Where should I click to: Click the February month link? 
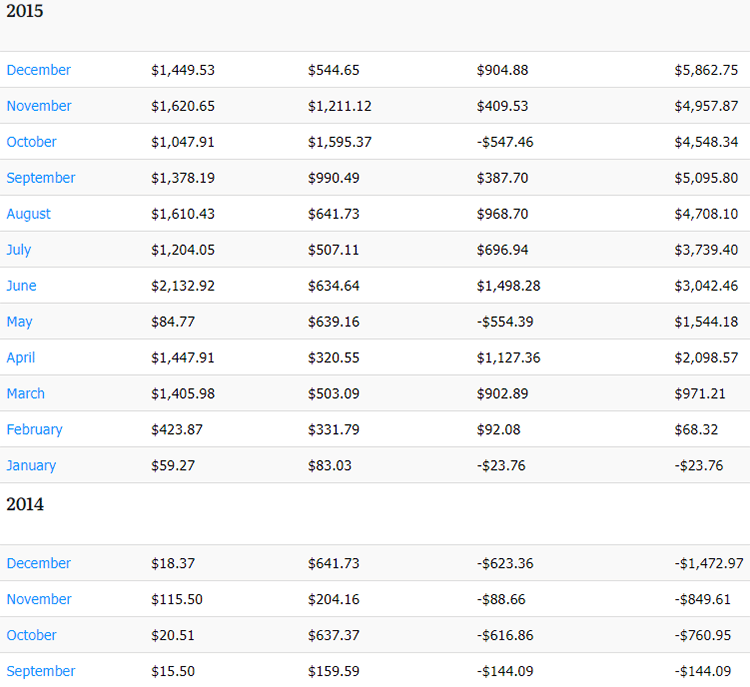[34, 430]
